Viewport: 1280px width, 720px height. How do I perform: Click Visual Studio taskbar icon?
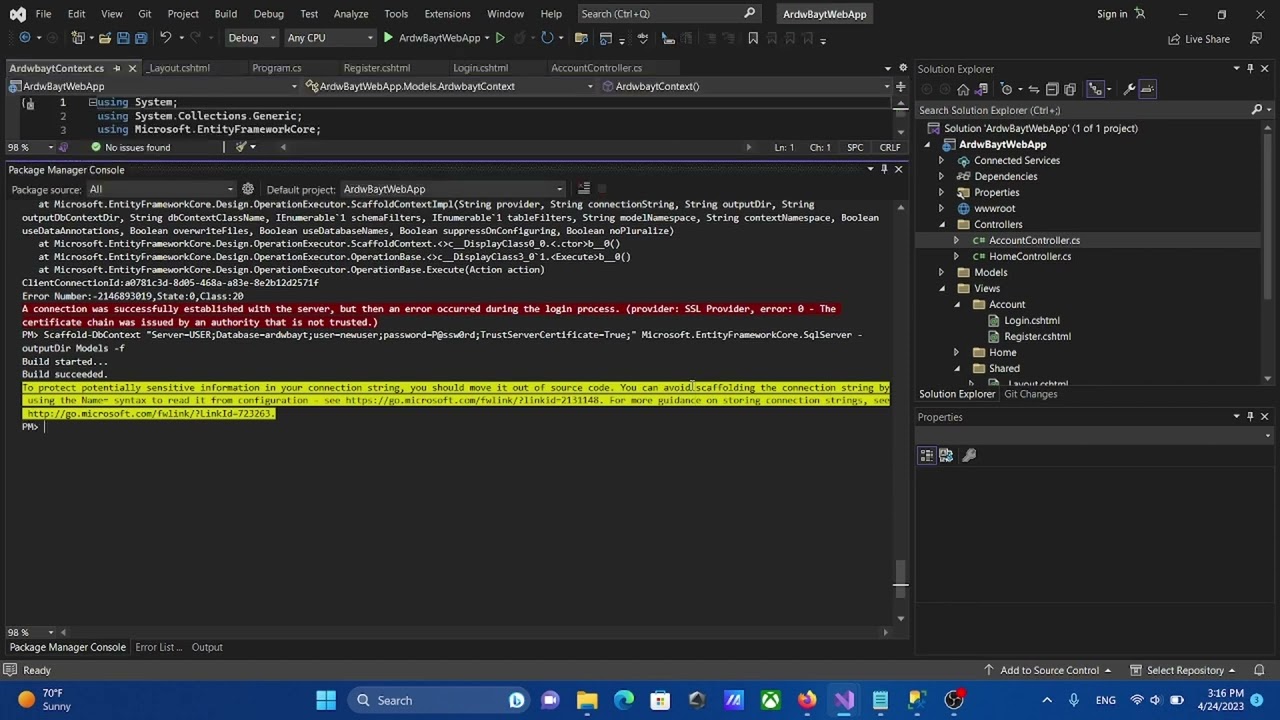coord(844,700)
